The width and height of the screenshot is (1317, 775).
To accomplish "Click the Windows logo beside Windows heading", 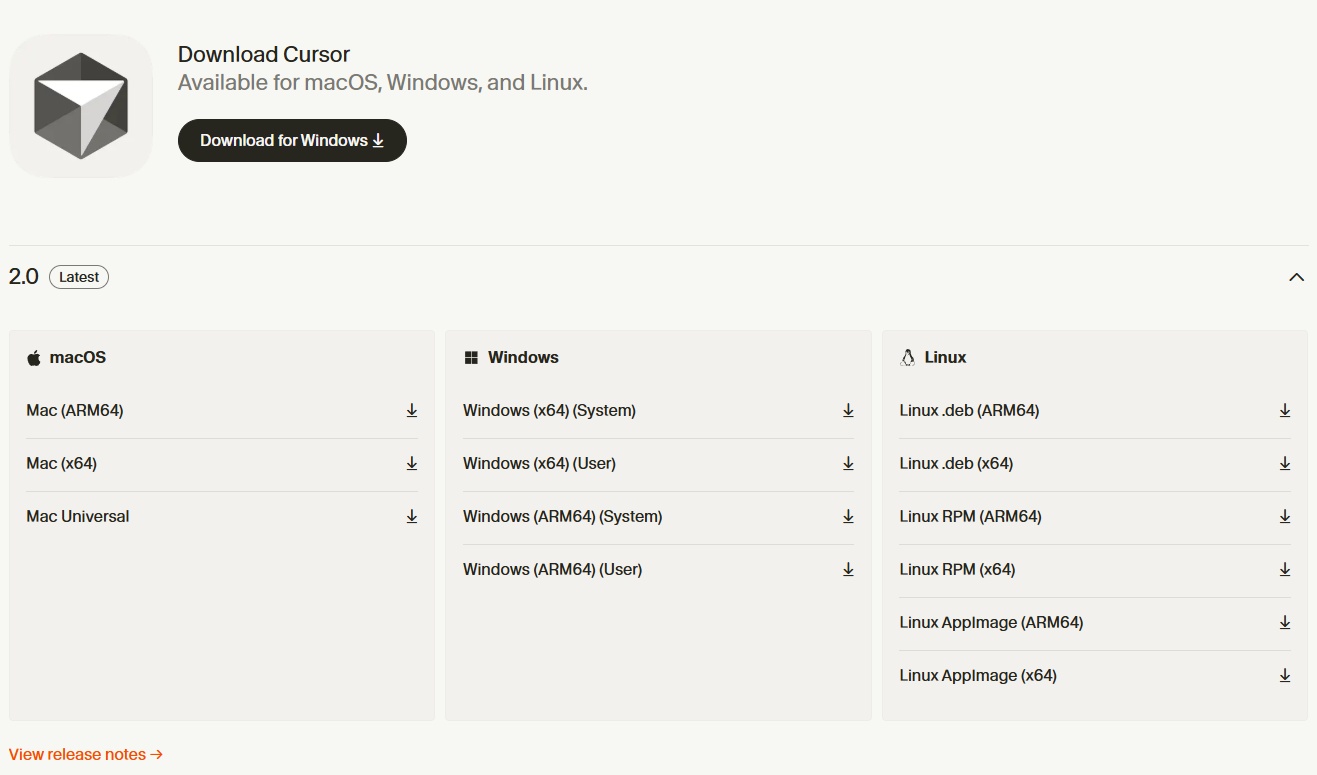I will [x=471, y=358].
